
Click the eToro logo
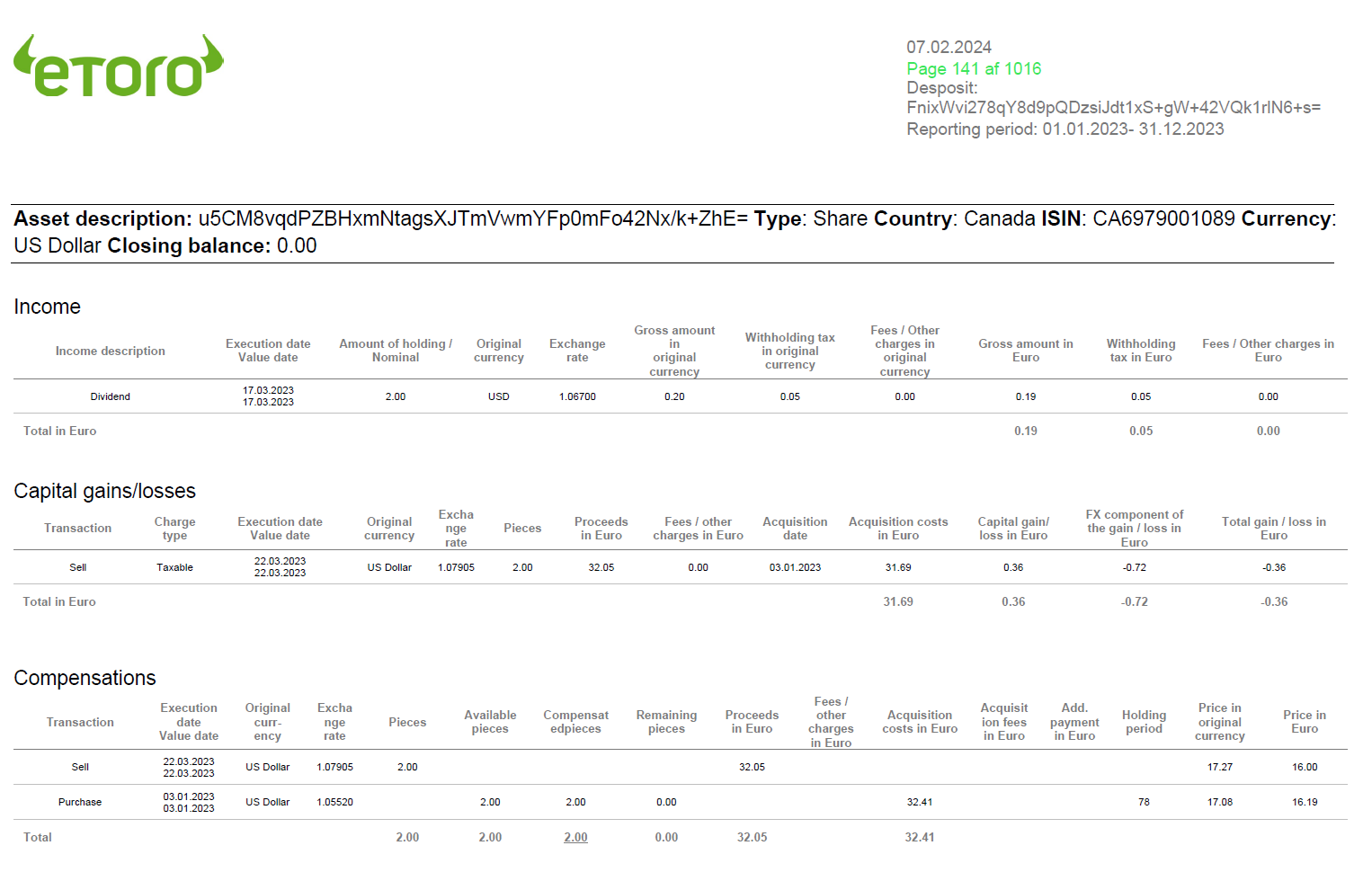click(x=117, y=63)
